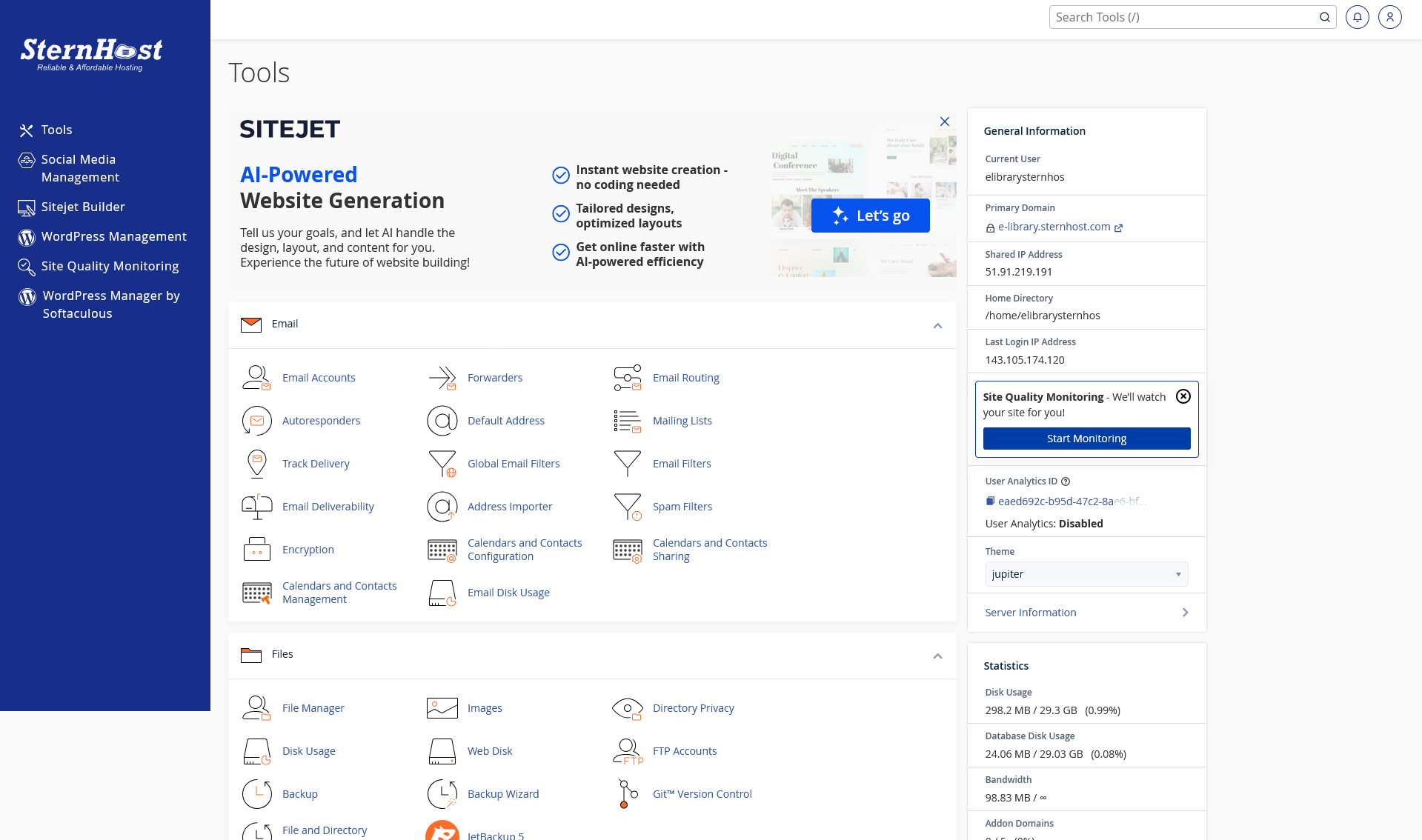Open the Git Version Control icon
This screenshot has height=840, width=1422.
(x=628, y=794)
